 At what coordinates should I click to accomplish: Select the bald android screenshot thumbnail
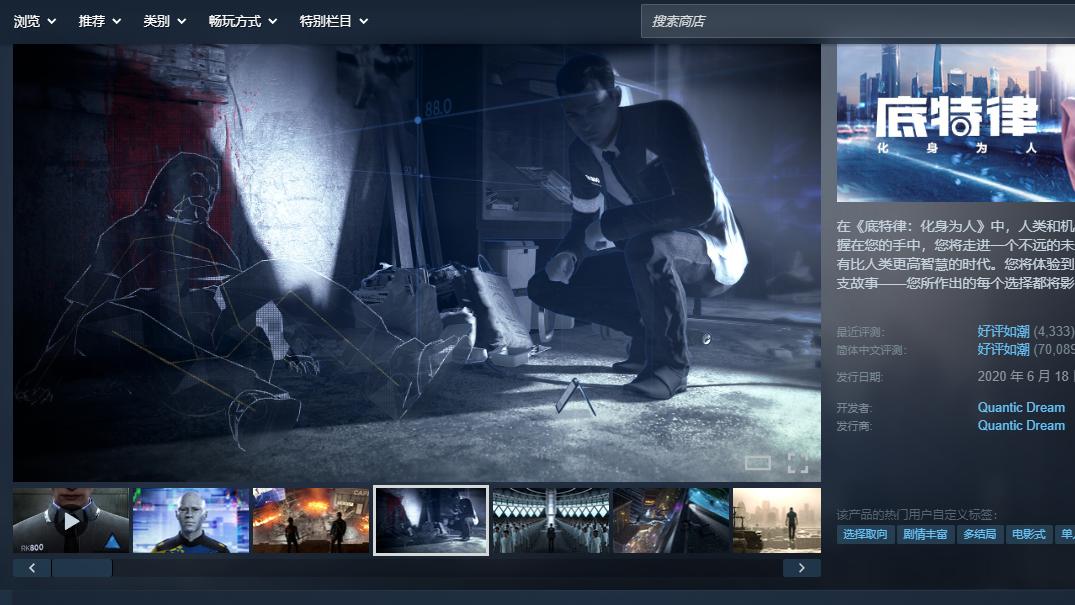pyautogui.click(x=191, y=521)
